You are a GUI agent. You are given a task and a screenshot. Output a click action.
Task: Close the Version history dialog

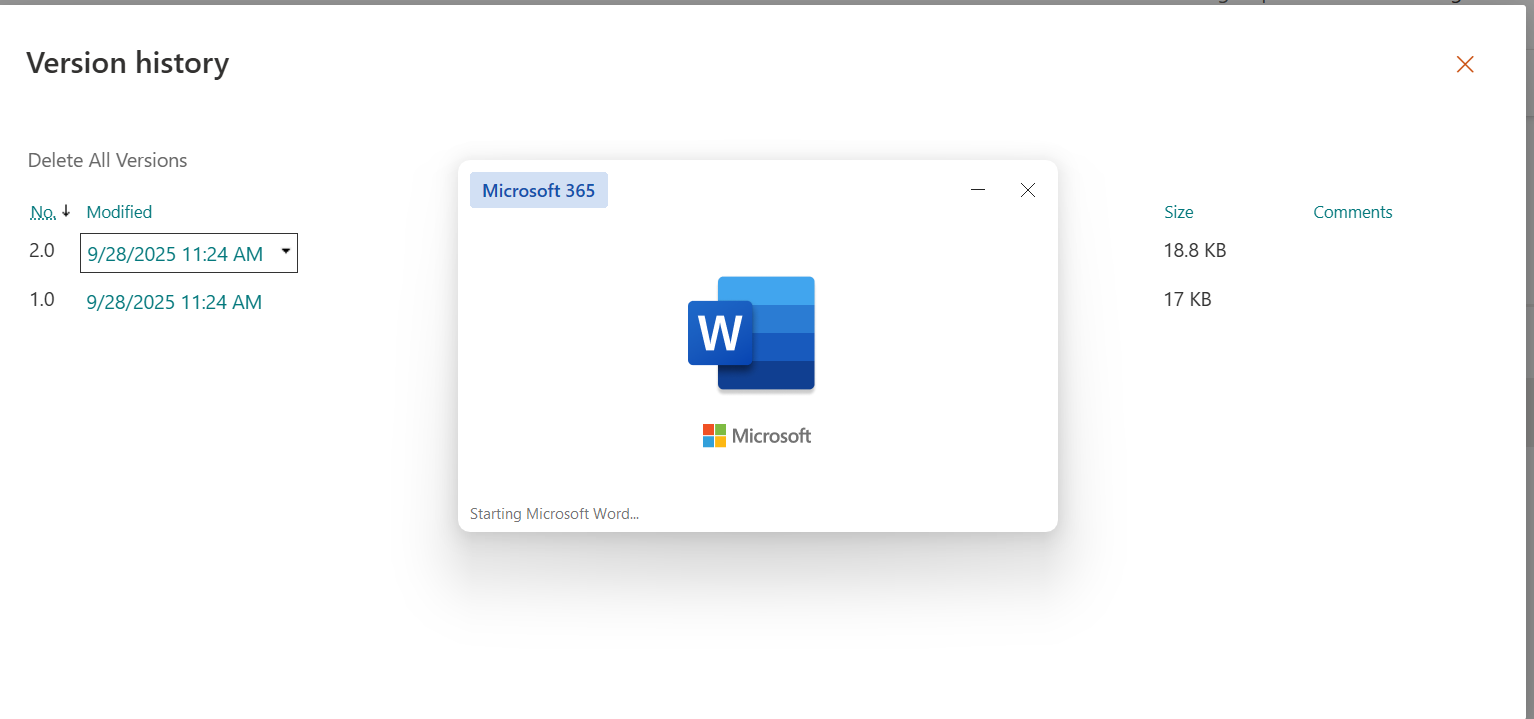(x=1465, y=64)
